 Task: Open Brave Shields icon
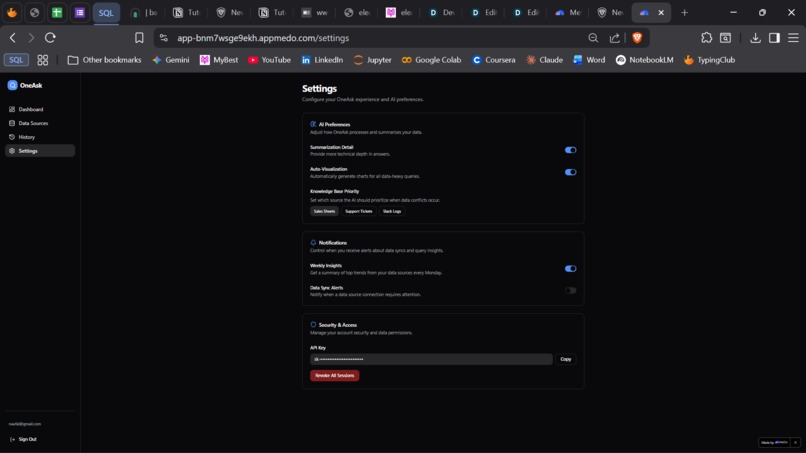click(637, 38)
